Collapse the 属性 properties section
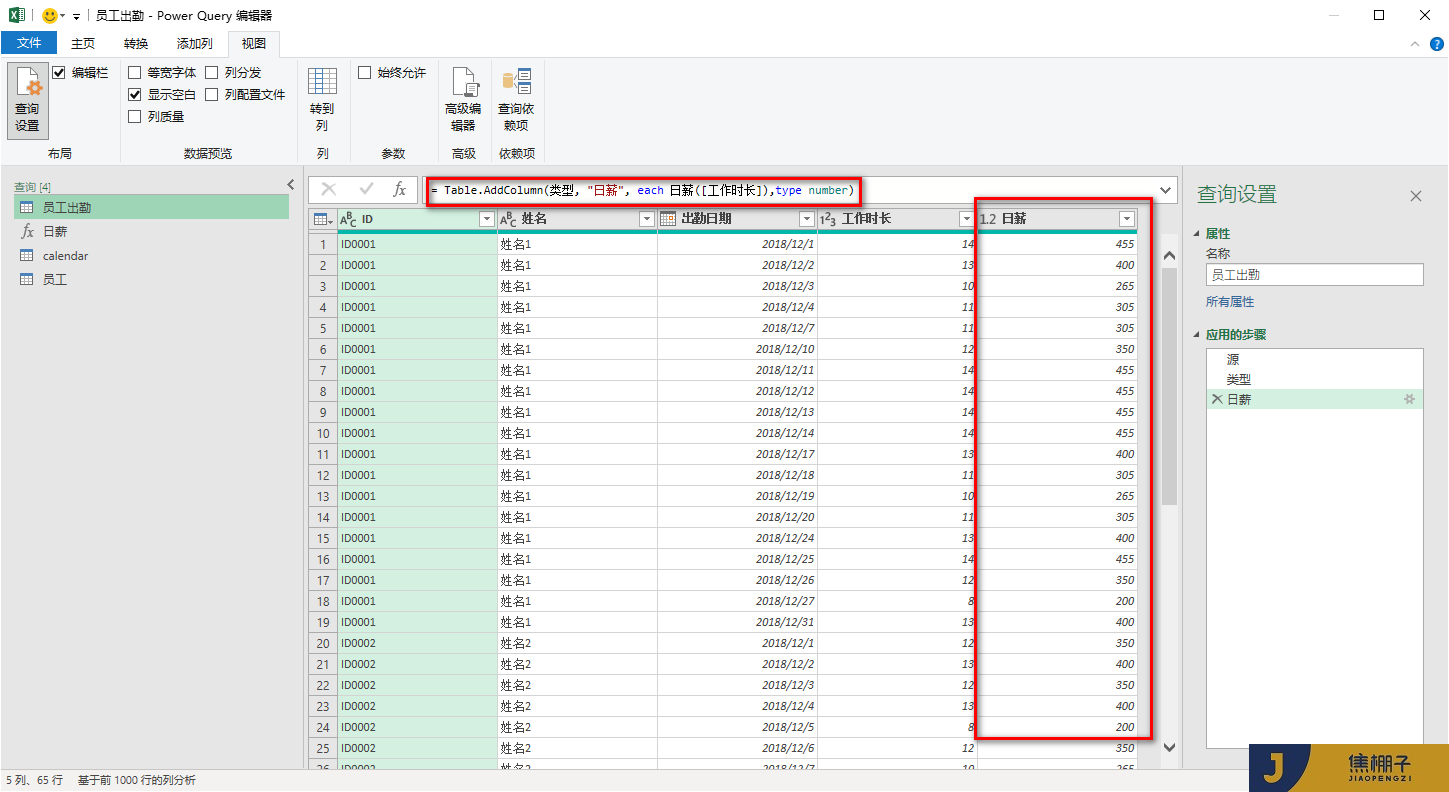The width and height of the screenshot is (1449, 792). click(1198, 234)
